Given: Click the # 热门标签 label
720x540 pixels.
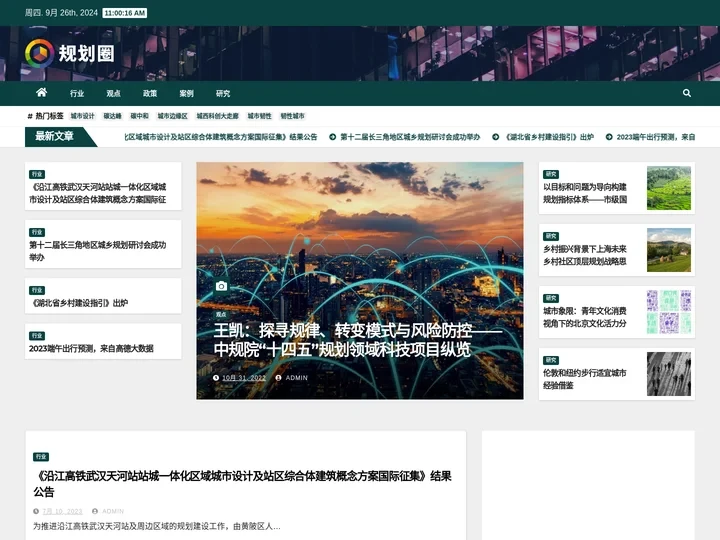Looking at the screenshot, I should (45, 116).
